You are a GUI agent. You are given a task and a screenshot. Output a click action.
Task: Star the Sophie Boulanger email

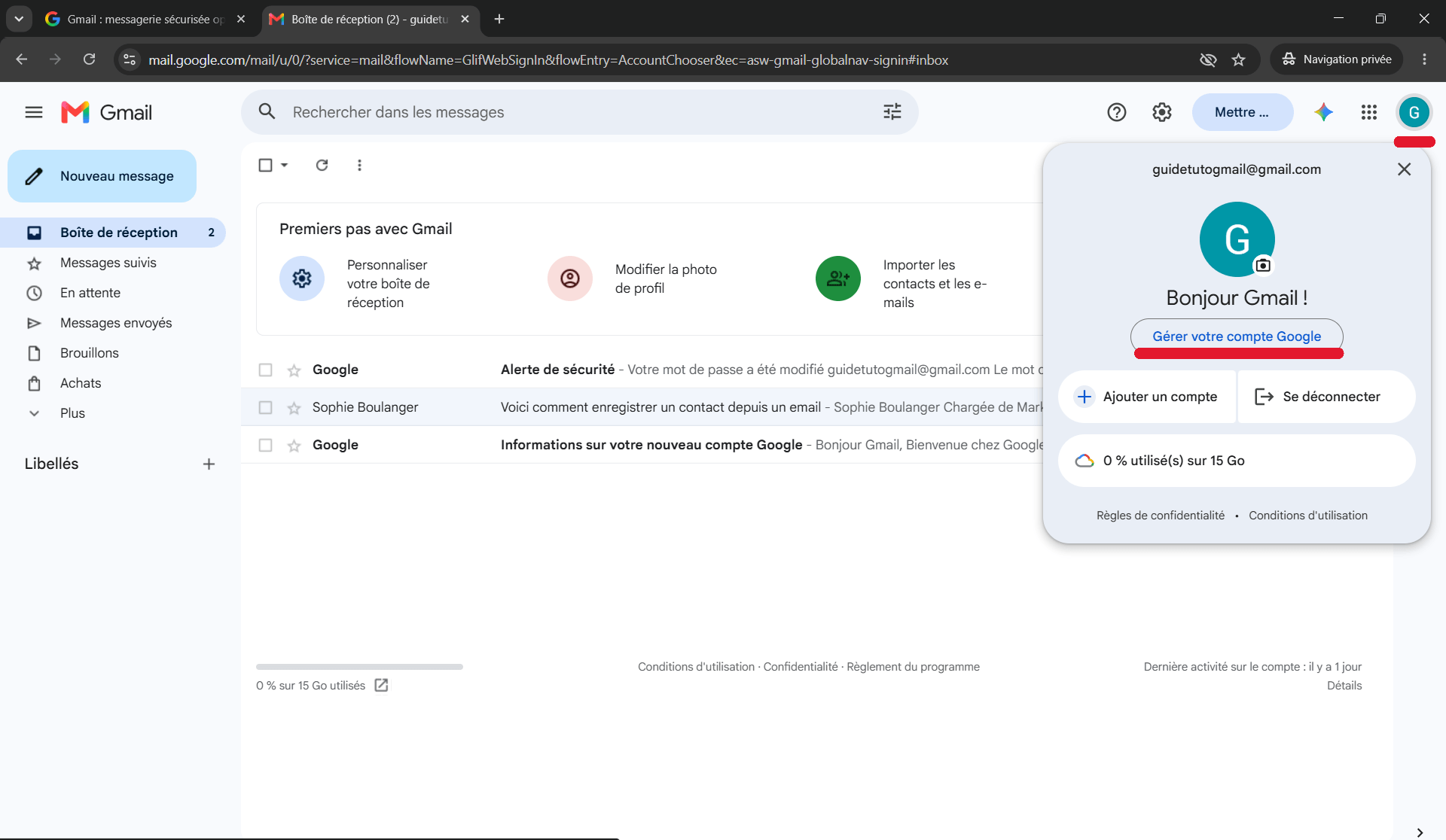point(294,407)
